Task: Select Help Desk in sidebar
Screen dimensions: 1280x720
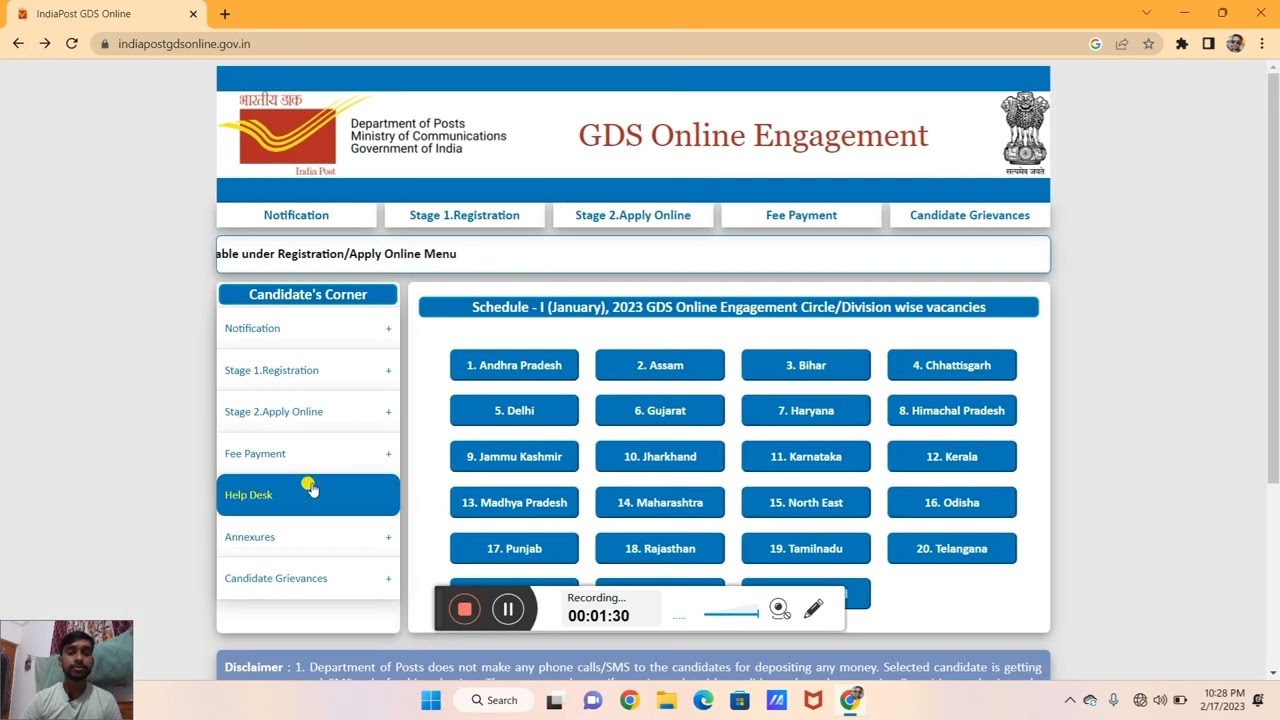Action: click(x=308, y=495)
